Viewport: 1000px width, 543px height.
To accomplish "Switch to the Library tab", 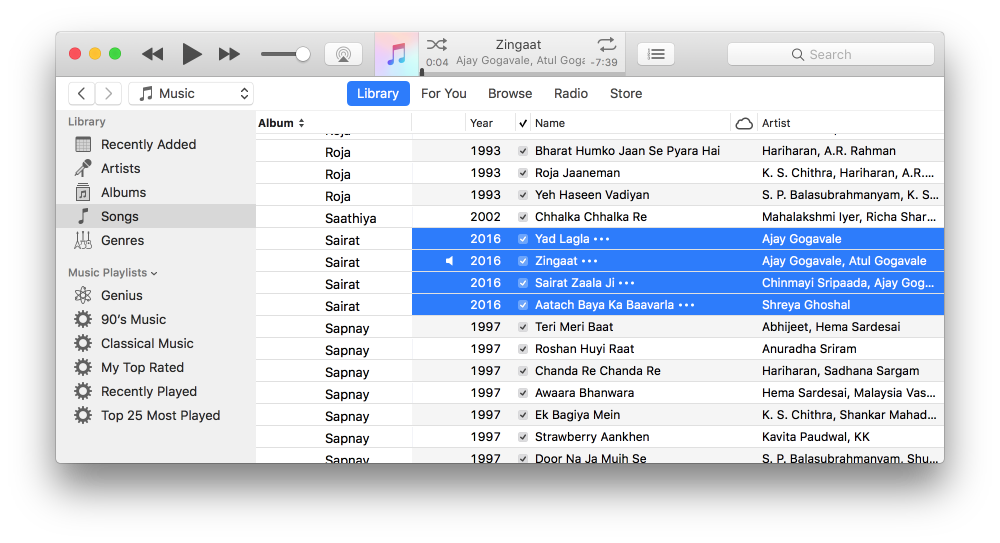I will (378, 94).
